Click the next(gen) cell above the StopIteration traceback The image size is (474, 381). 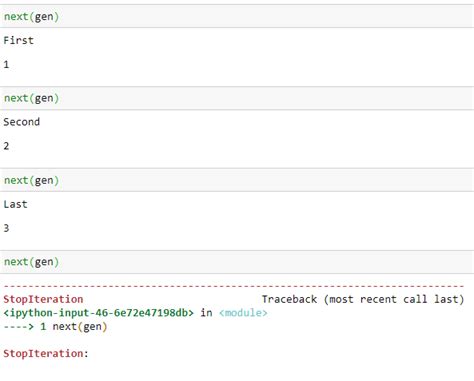[237, 262]
